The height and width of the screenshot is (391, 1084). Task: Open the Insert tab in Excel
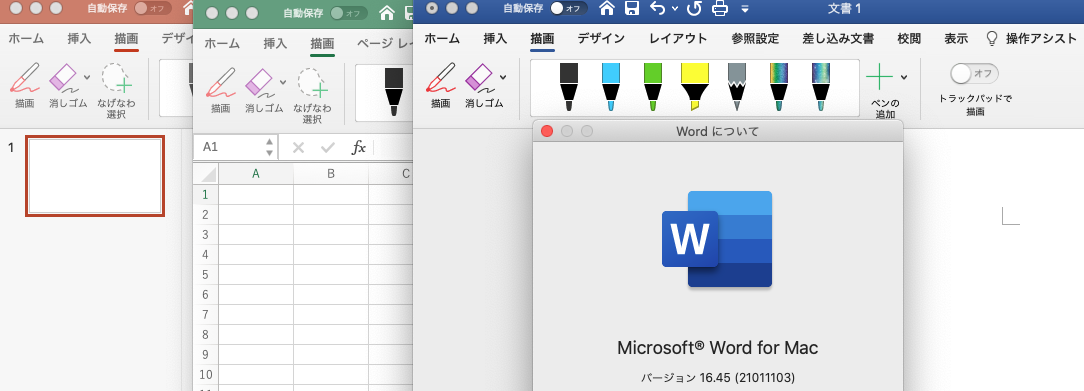click(x=276, y=44)
